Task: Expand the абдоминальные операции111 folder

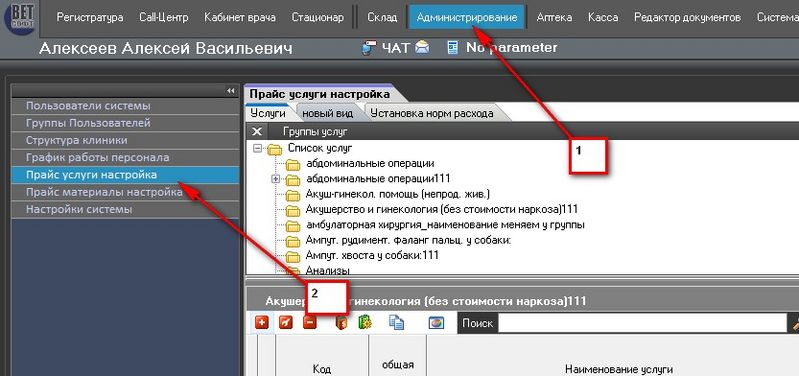Action: point(276,179)
